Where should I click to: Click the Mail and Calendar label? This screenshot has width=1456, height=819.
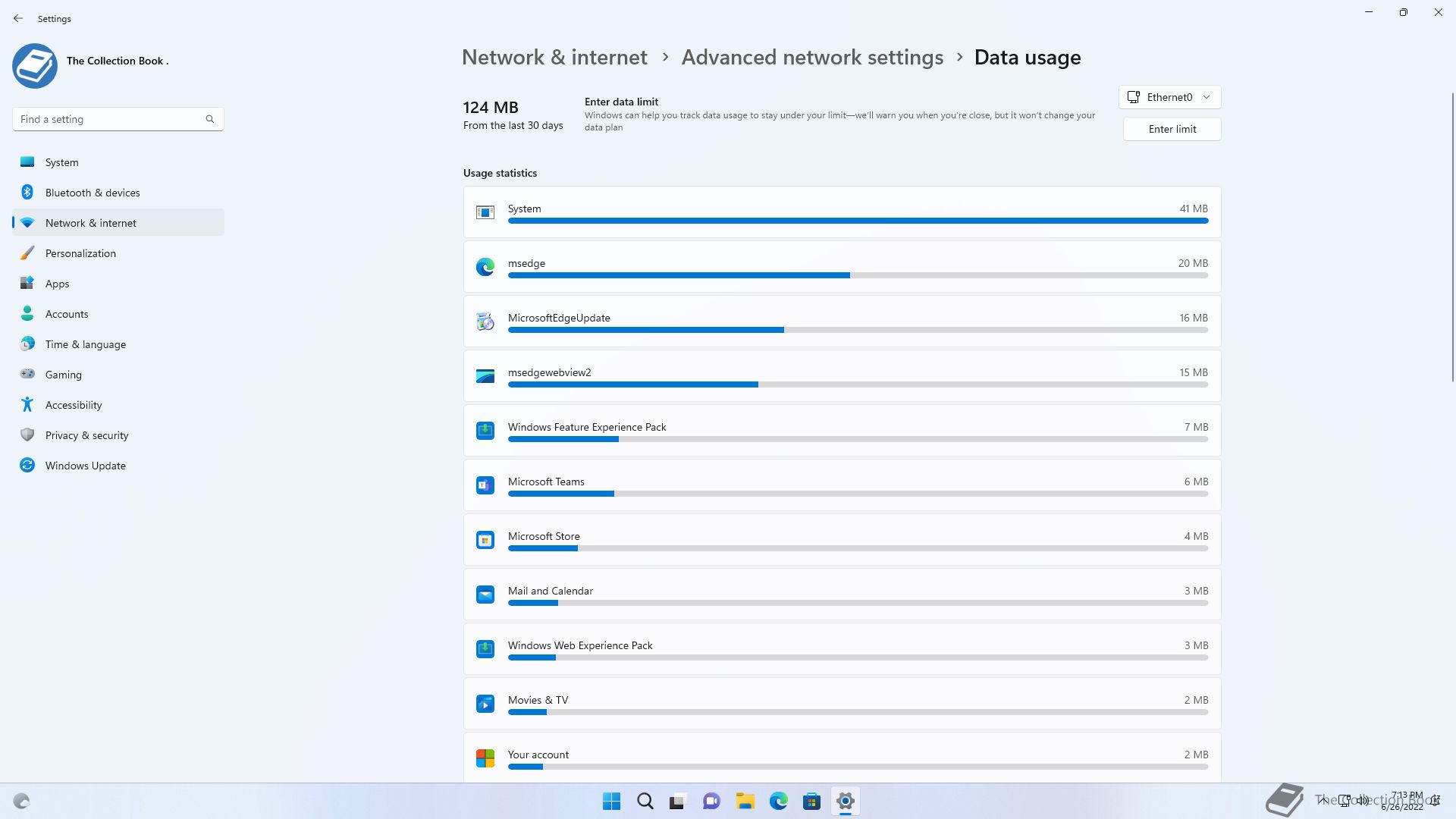[551, 591]
